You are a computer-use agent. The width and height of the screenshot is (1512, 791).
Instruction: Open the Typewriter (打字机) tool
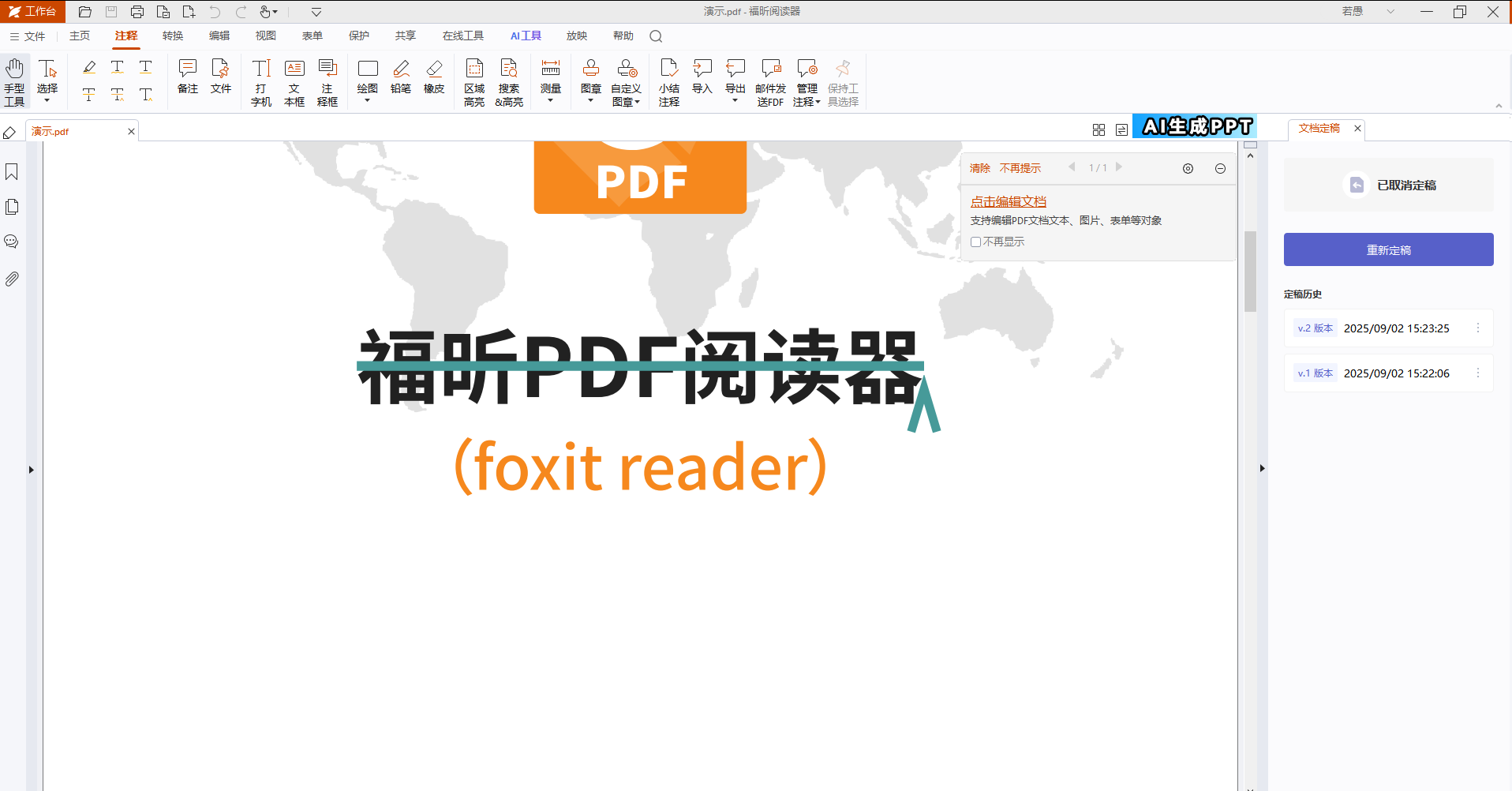261,82
